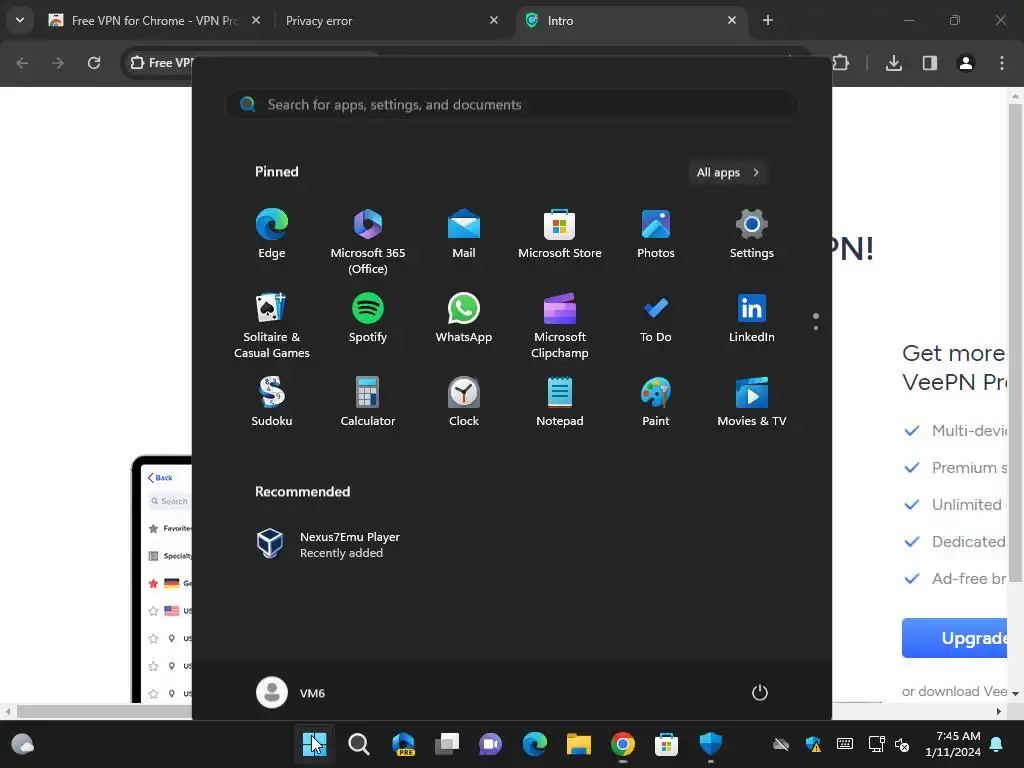The image size is (1024, 768).
Task: Open Settings from pinned apps
Action: coord(752,234)
